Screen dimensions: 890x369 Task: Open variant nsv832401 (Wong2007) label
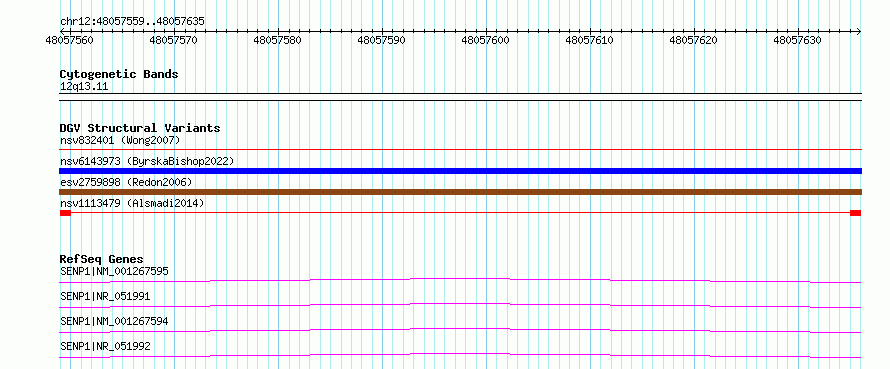pos(120,140)
